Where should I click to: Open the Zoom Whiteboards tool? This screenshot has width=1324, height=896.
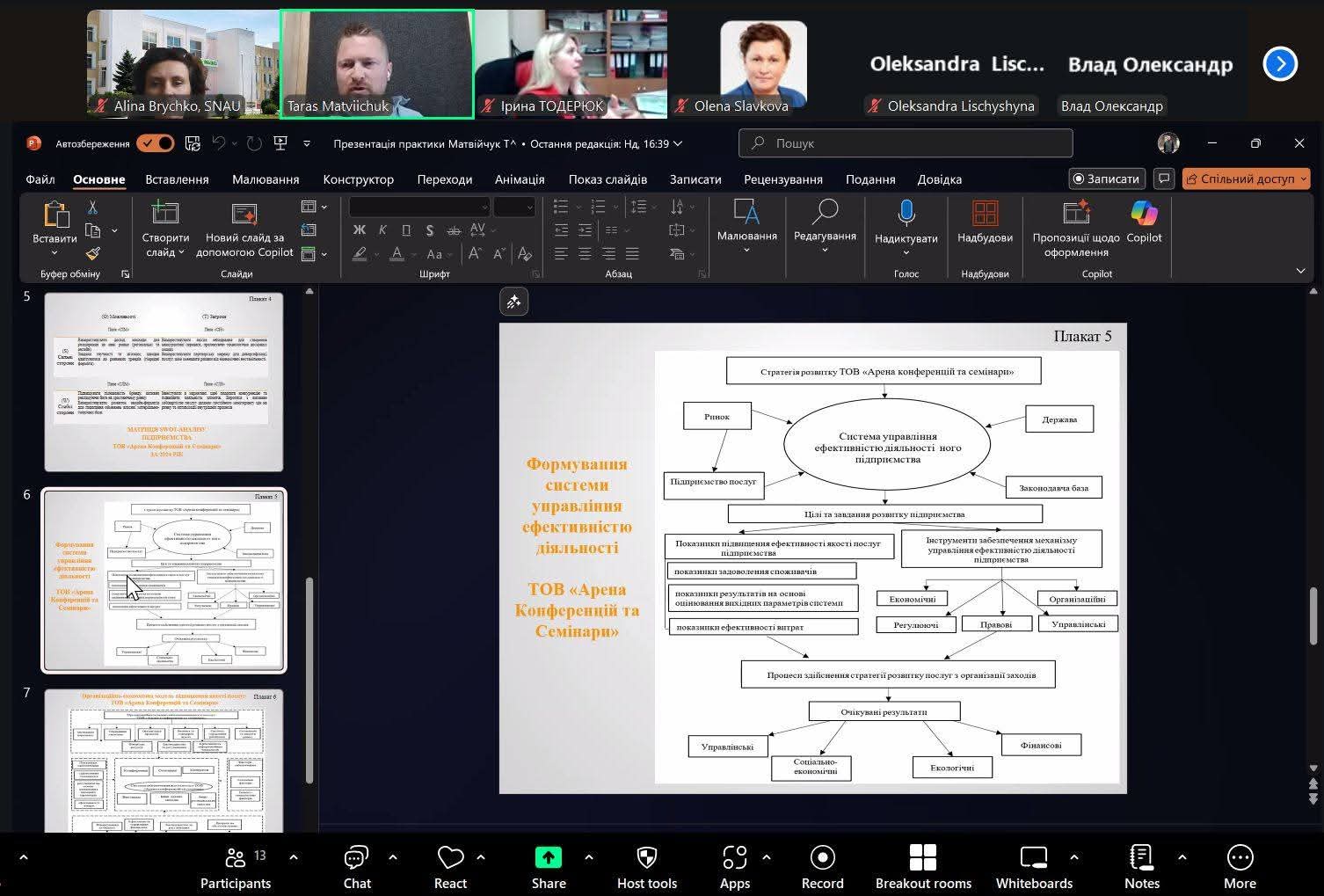click(1034, 867)
